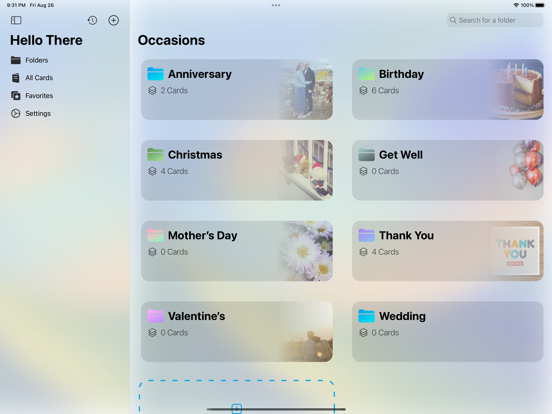Open the Mother's Day folder card
Image resolution: width=552 pixels, height=414 pixels.
pos(237,251)
